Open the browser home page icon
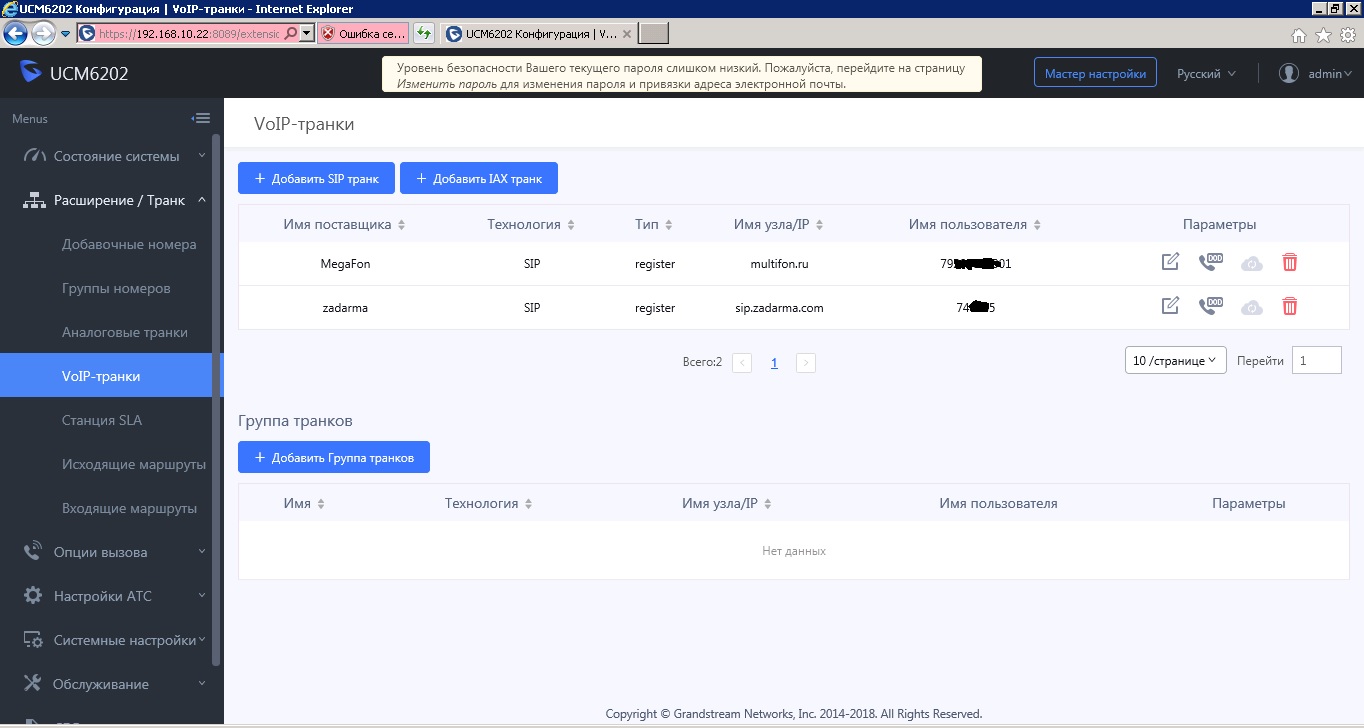Viewport: 1364px width, 728px height. coord(1299,35)
